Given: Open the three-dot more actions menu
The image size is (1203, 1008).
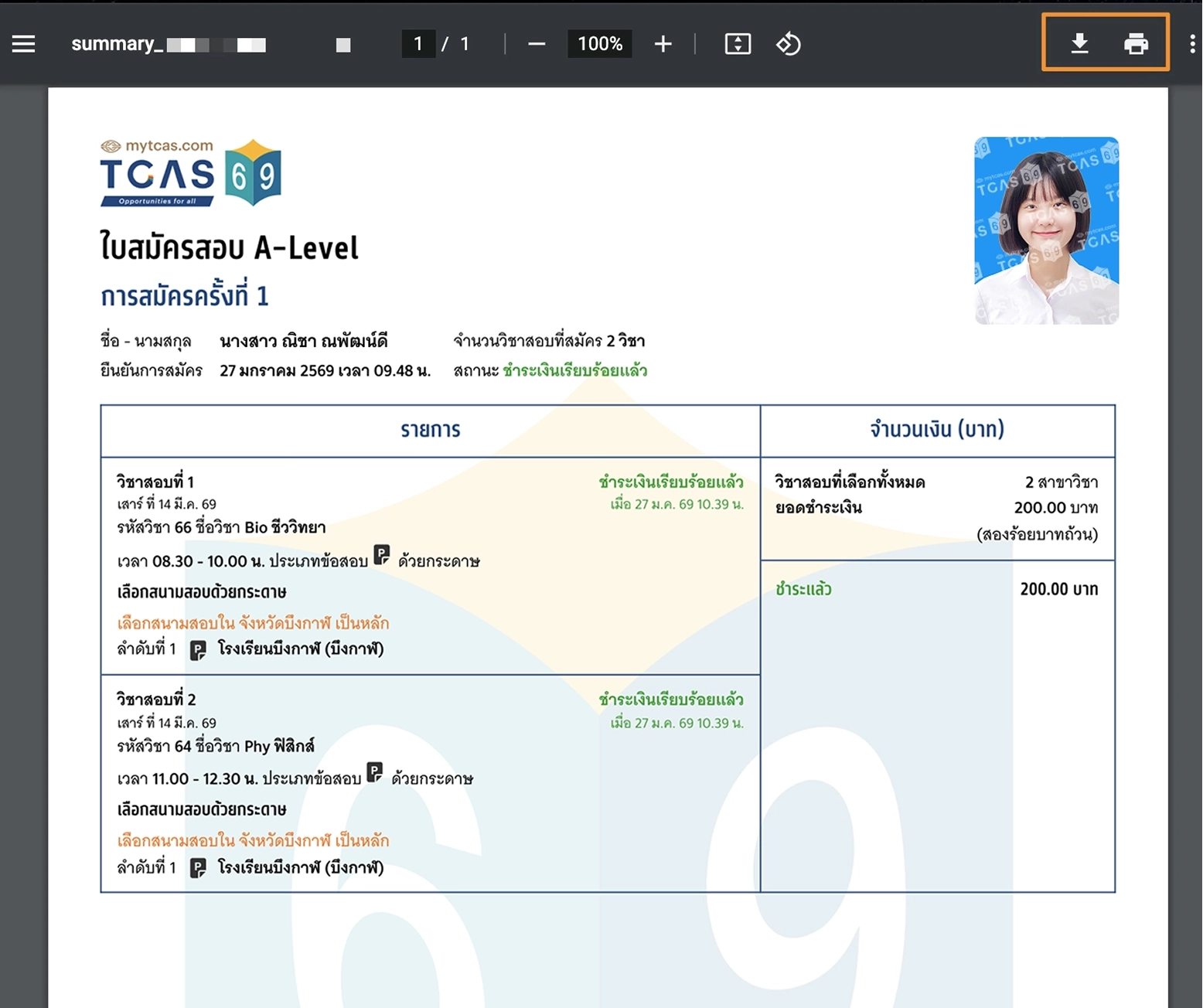Looking at the screenshot, I should pos(1192,44).
